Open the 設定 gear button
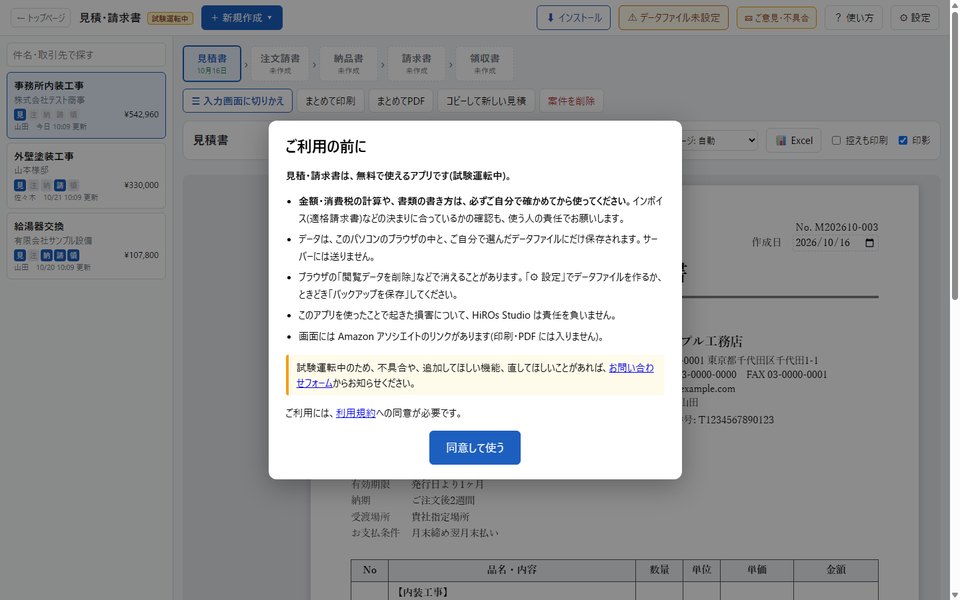 [915, 18]
